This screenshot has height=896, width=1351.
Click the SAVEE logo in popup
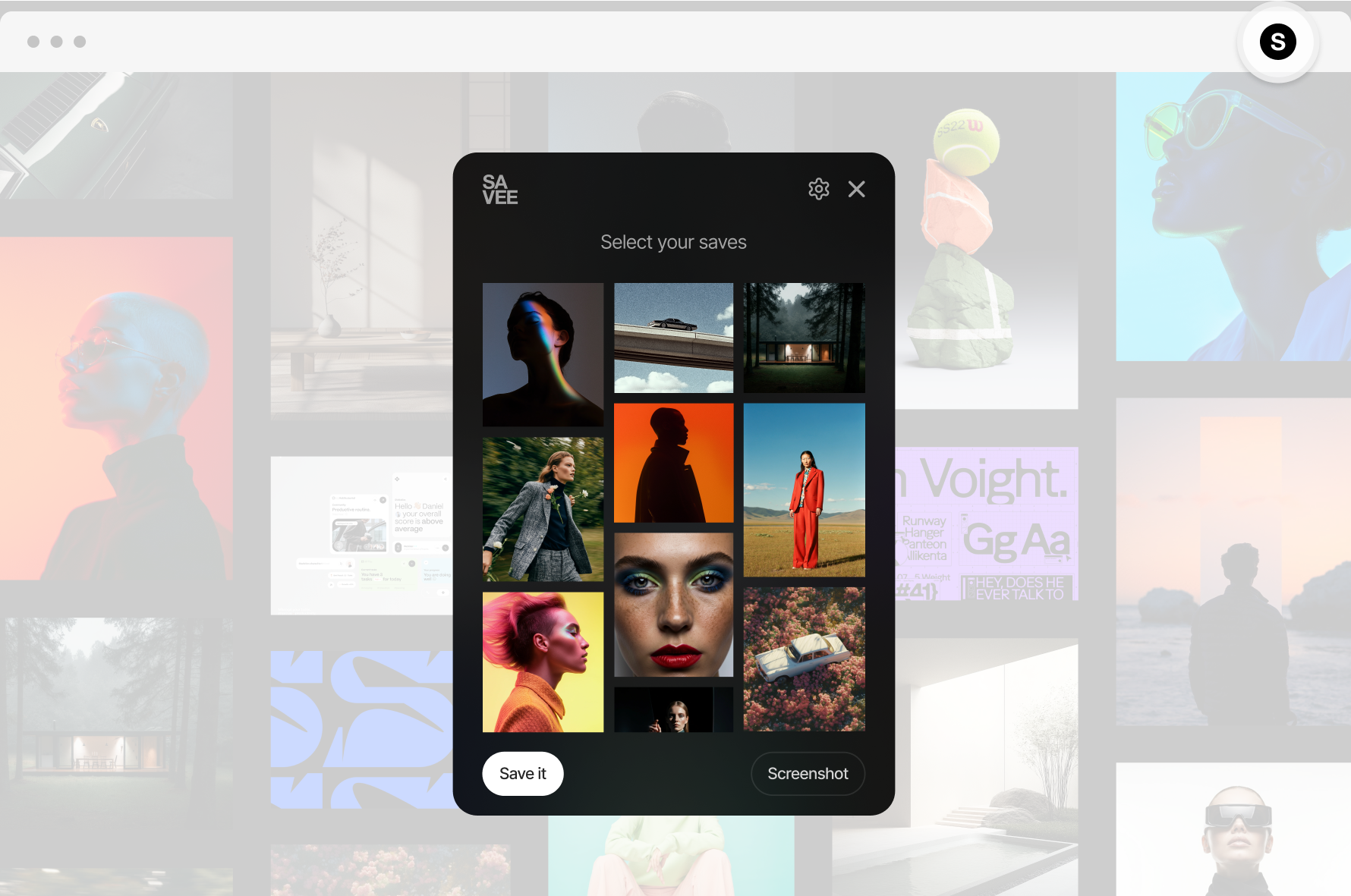coord(500,190)
